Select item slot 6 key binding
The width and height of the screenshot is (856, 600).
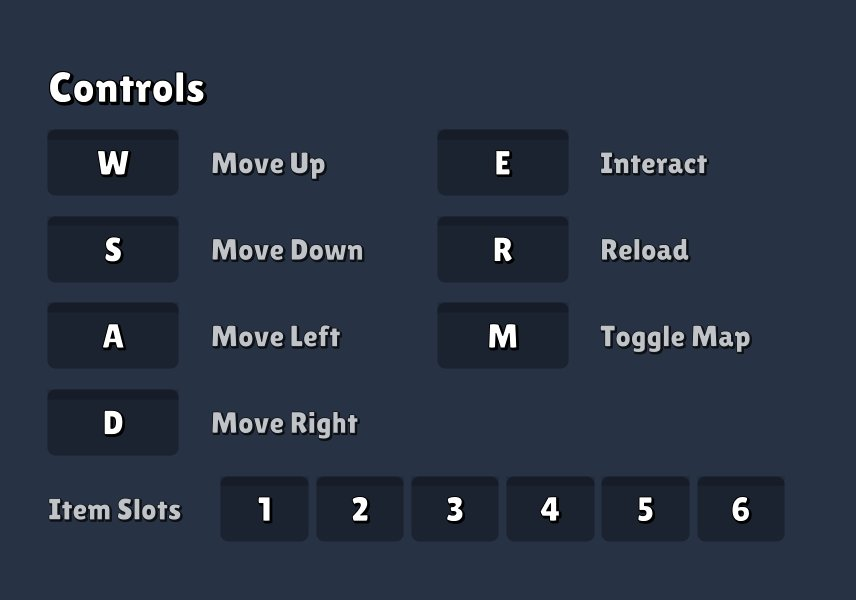(741, 509)
